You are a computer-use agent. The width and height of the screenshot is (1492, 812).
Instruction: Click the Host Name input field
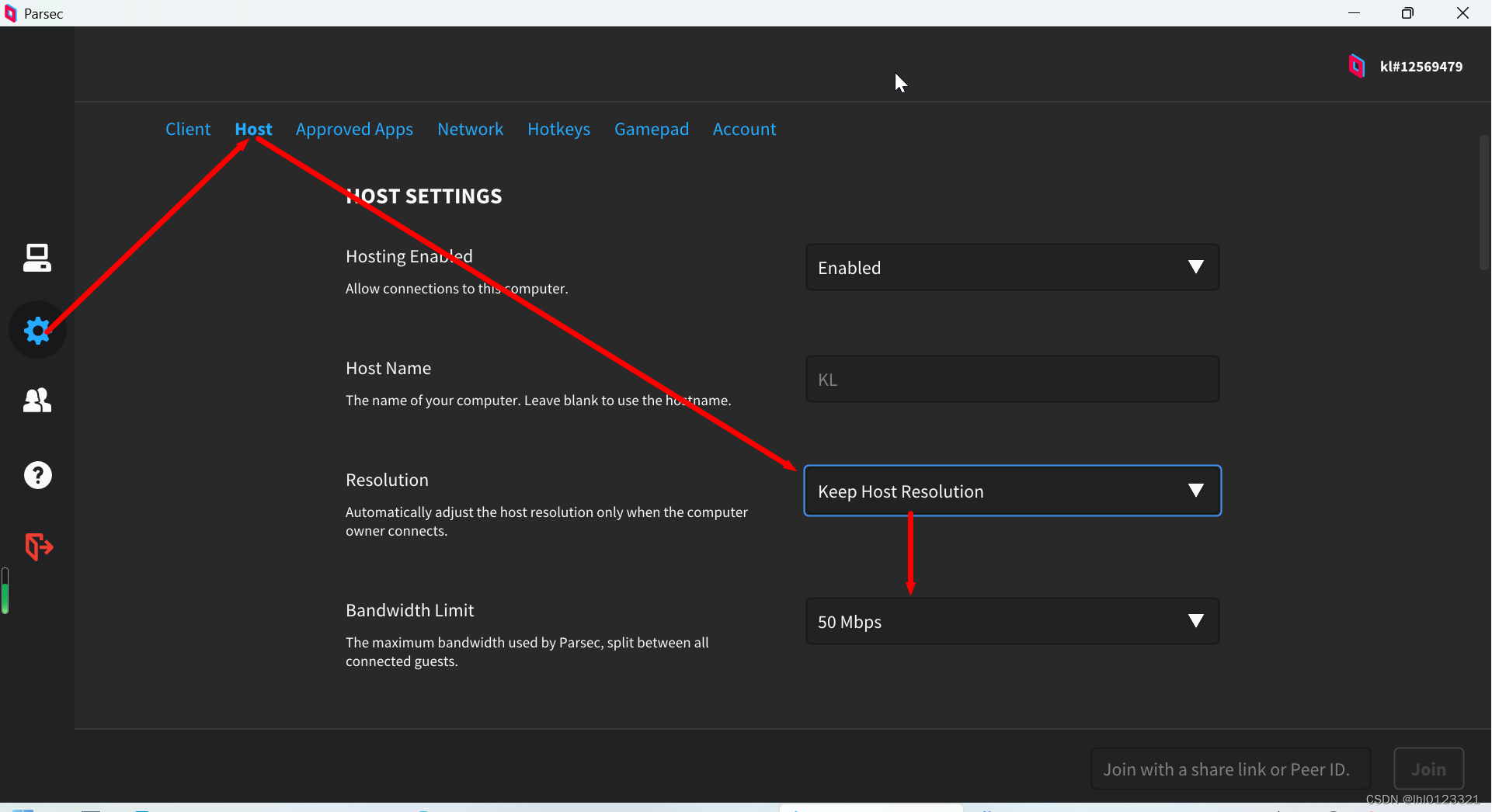1012,379
